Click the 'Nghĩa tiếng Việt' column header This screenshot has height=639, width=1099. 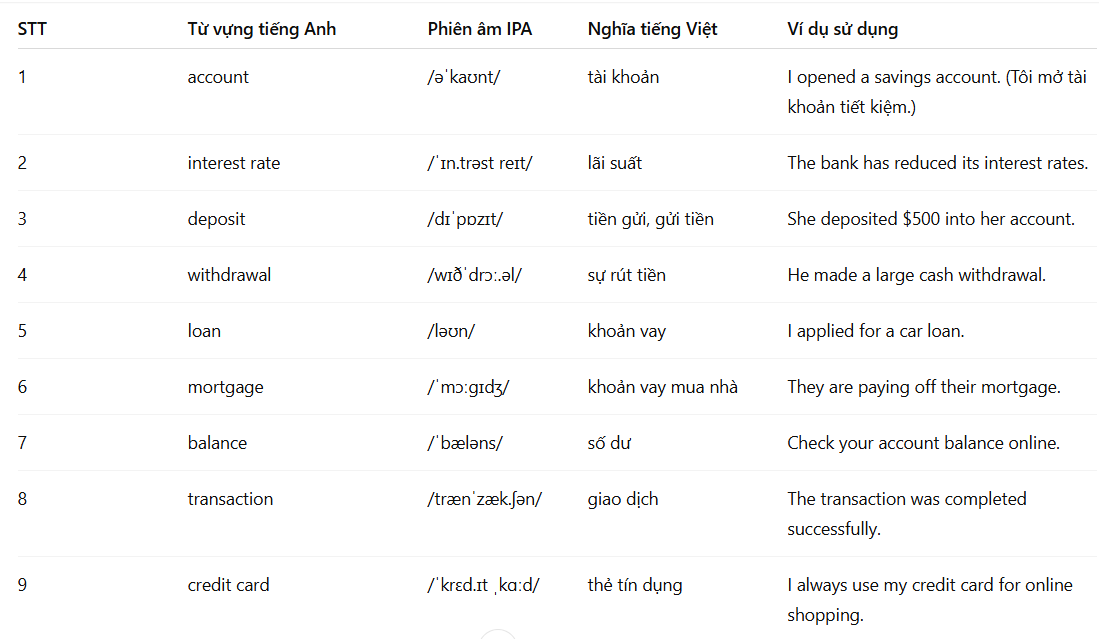click(x=652, y=29)
